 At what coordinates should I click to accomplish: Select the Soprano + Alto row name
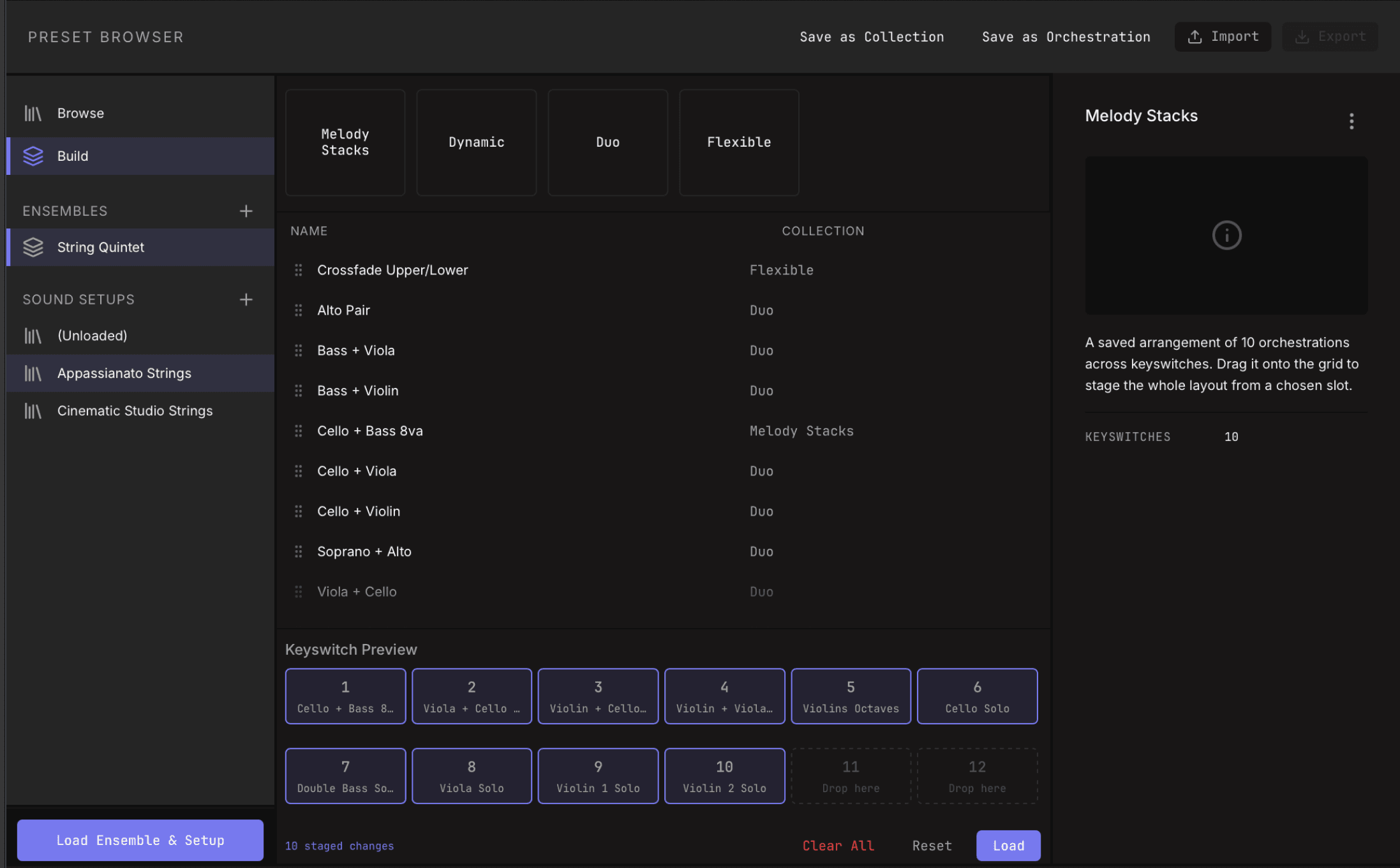pyautogui.click(x=364, y=551)
